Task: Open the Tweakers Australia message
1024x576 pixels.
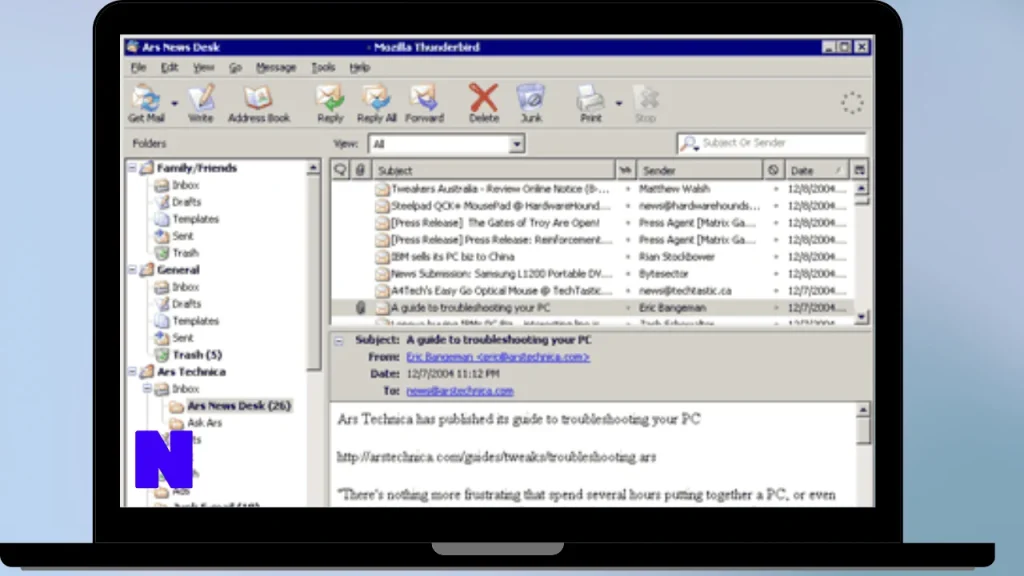Action: coord(500,189)
